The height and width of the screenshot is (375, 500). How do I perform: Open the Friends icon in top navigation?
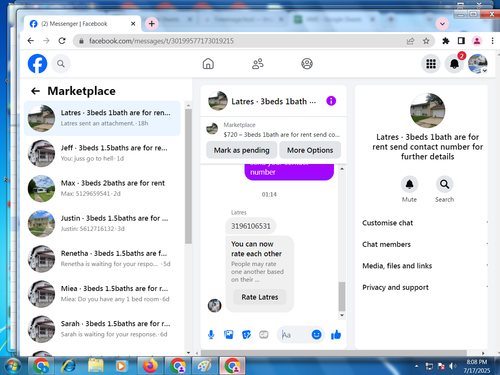pos(258,64)
